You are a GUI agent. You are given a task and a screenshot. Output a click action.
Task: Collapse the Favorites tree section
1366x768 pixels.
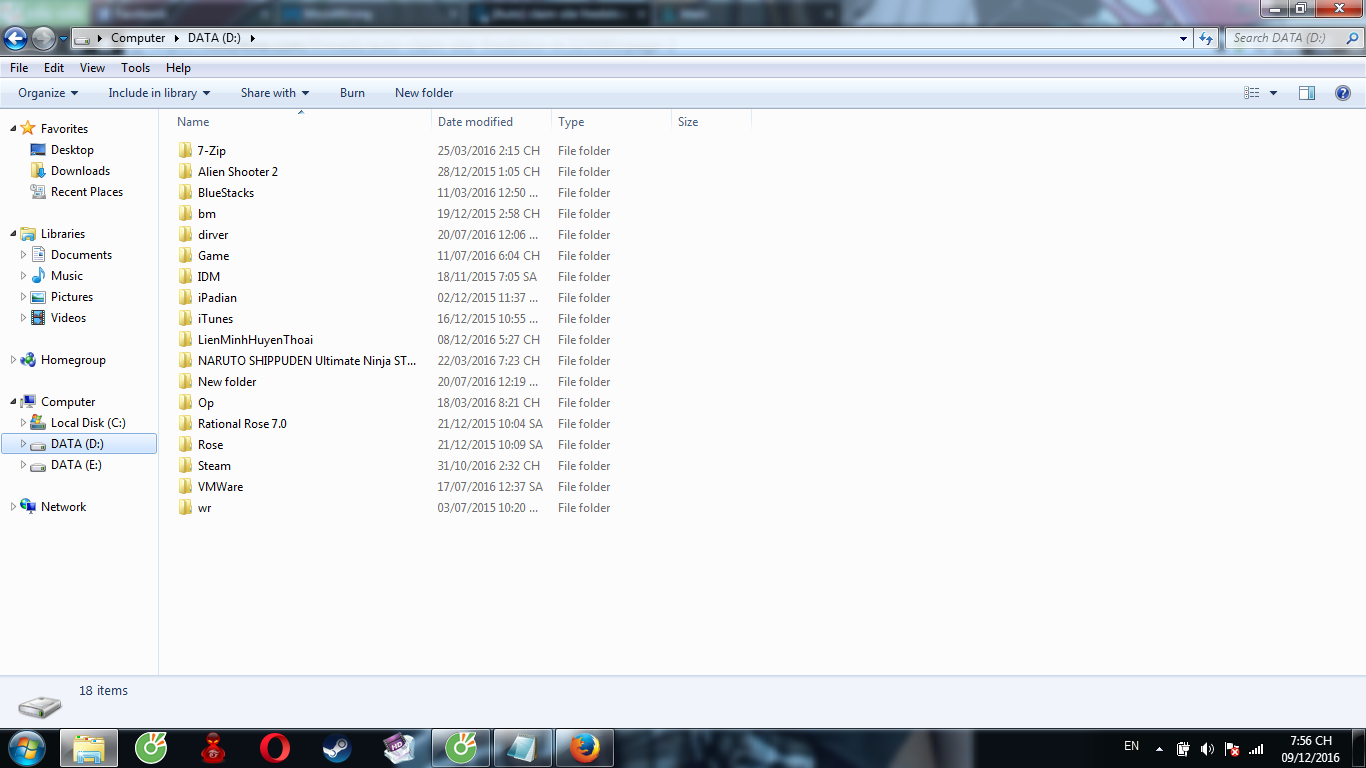click(x=13, y=129)
